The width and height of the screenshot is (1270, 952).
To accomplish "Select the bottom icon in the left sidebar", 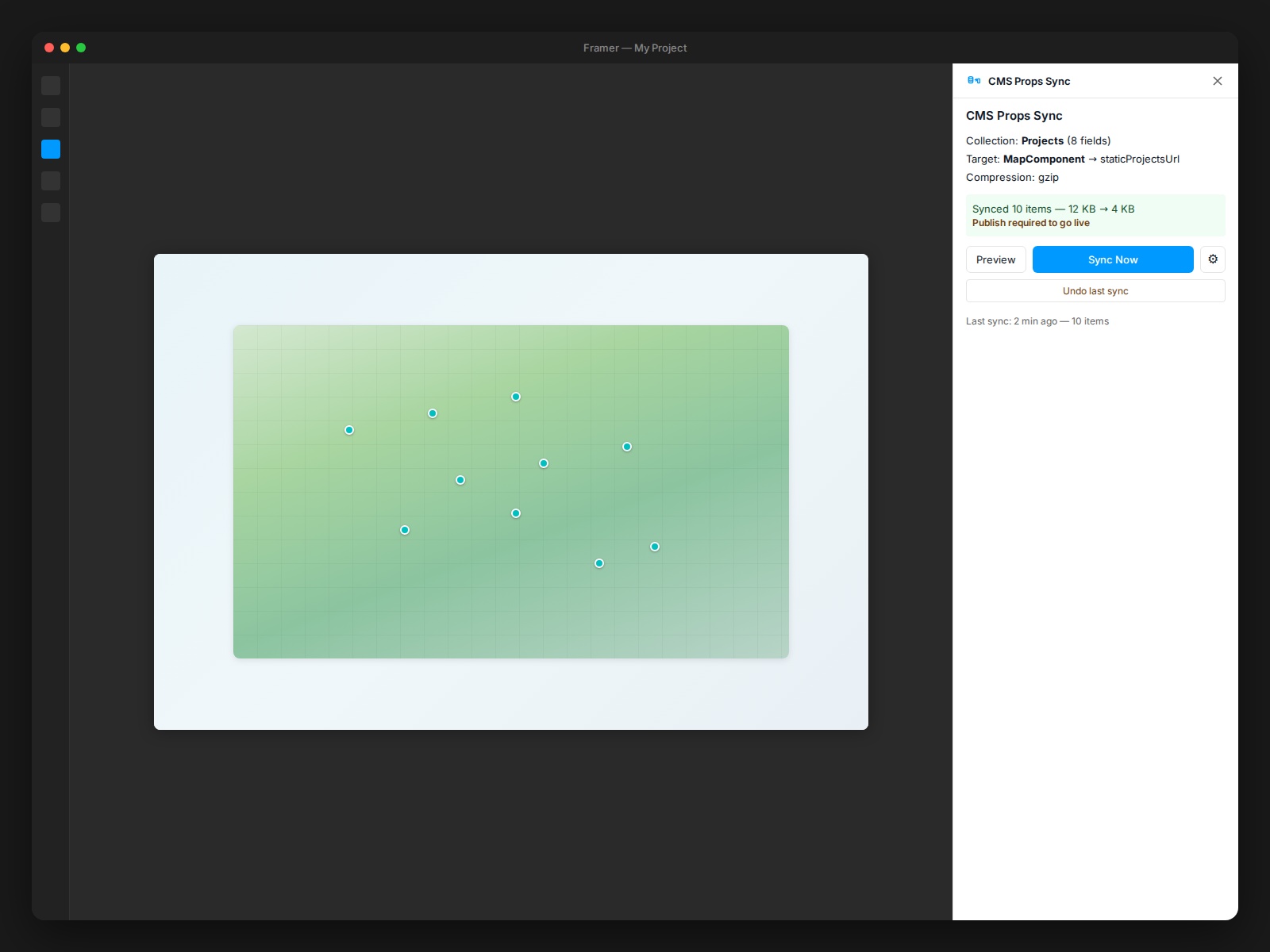I will pos(51,213).
